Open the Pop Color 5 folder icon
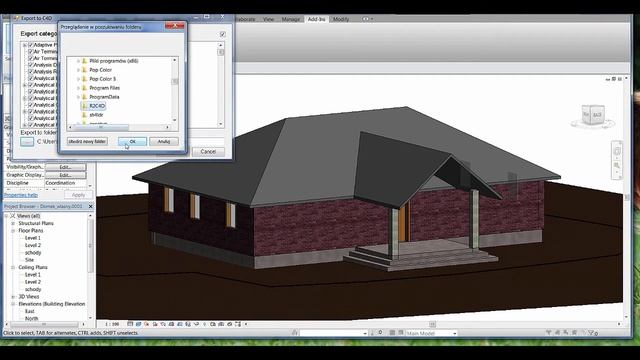This screenshot has width=640, height=360. [x=84, y=79]
